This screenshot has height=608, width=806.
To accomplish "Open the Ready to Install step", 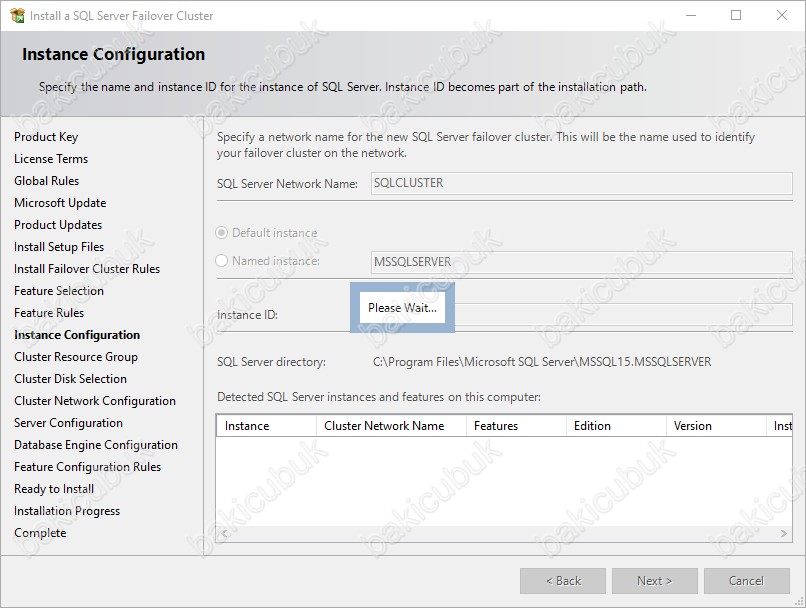I will pyautogui.click(x=53, y=489).
